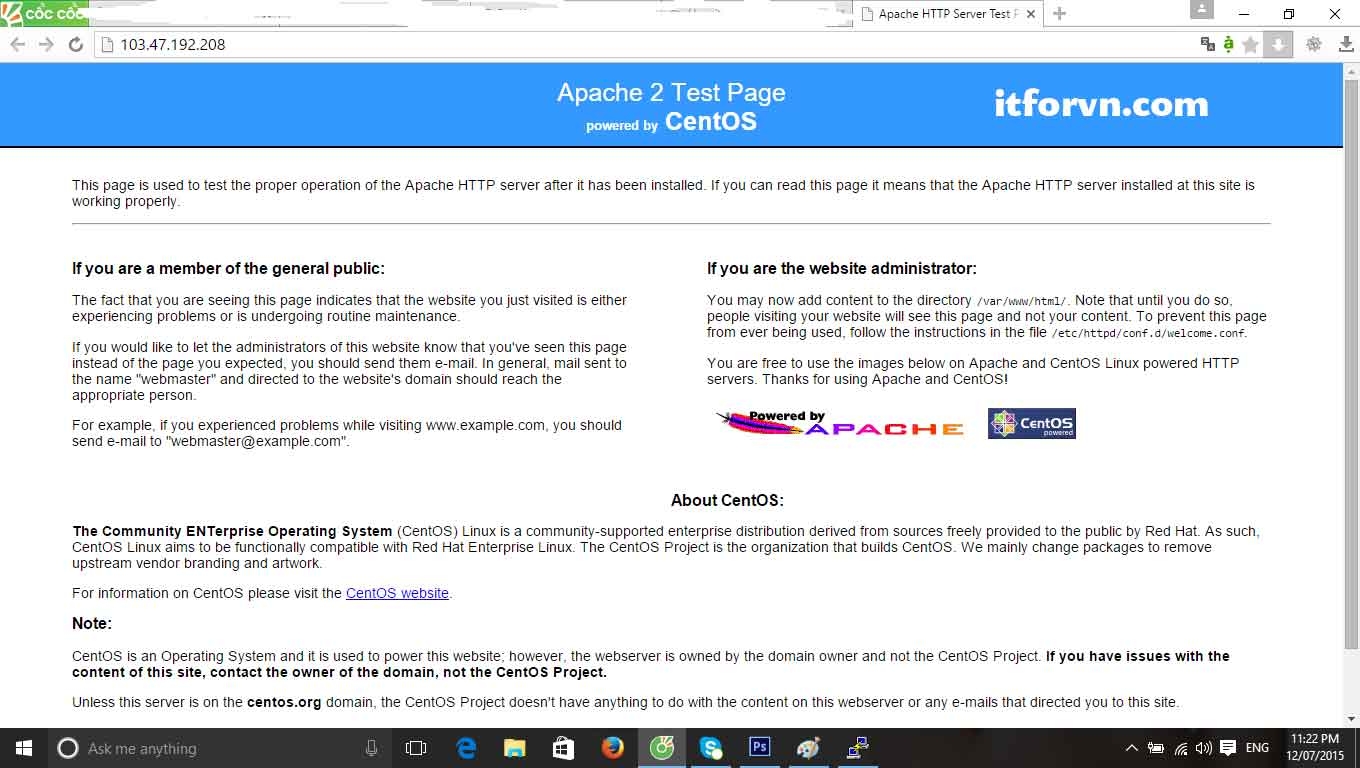The height and width of the screenshot is (768, 1360).
Task: Open the user profile button in title bar
Action: [x=1201, y=10]
